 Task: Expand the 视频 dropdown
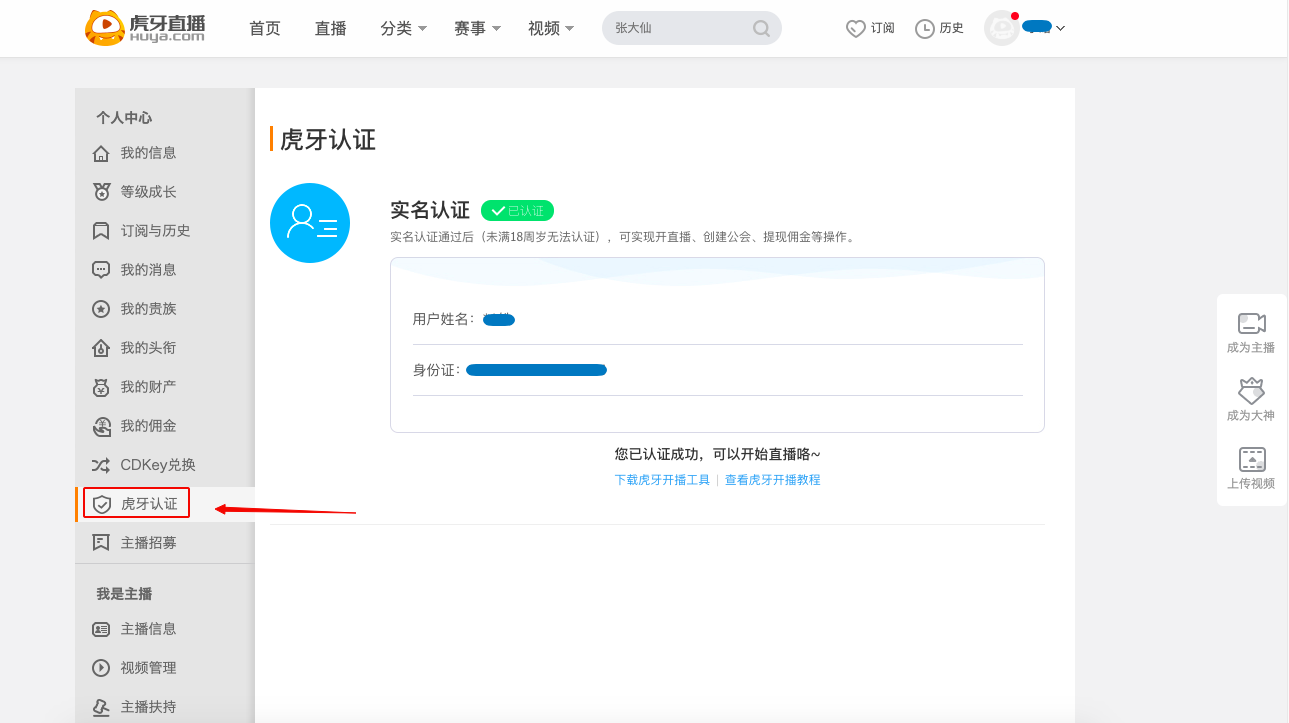pyautogui.click(x=552, y=29)
